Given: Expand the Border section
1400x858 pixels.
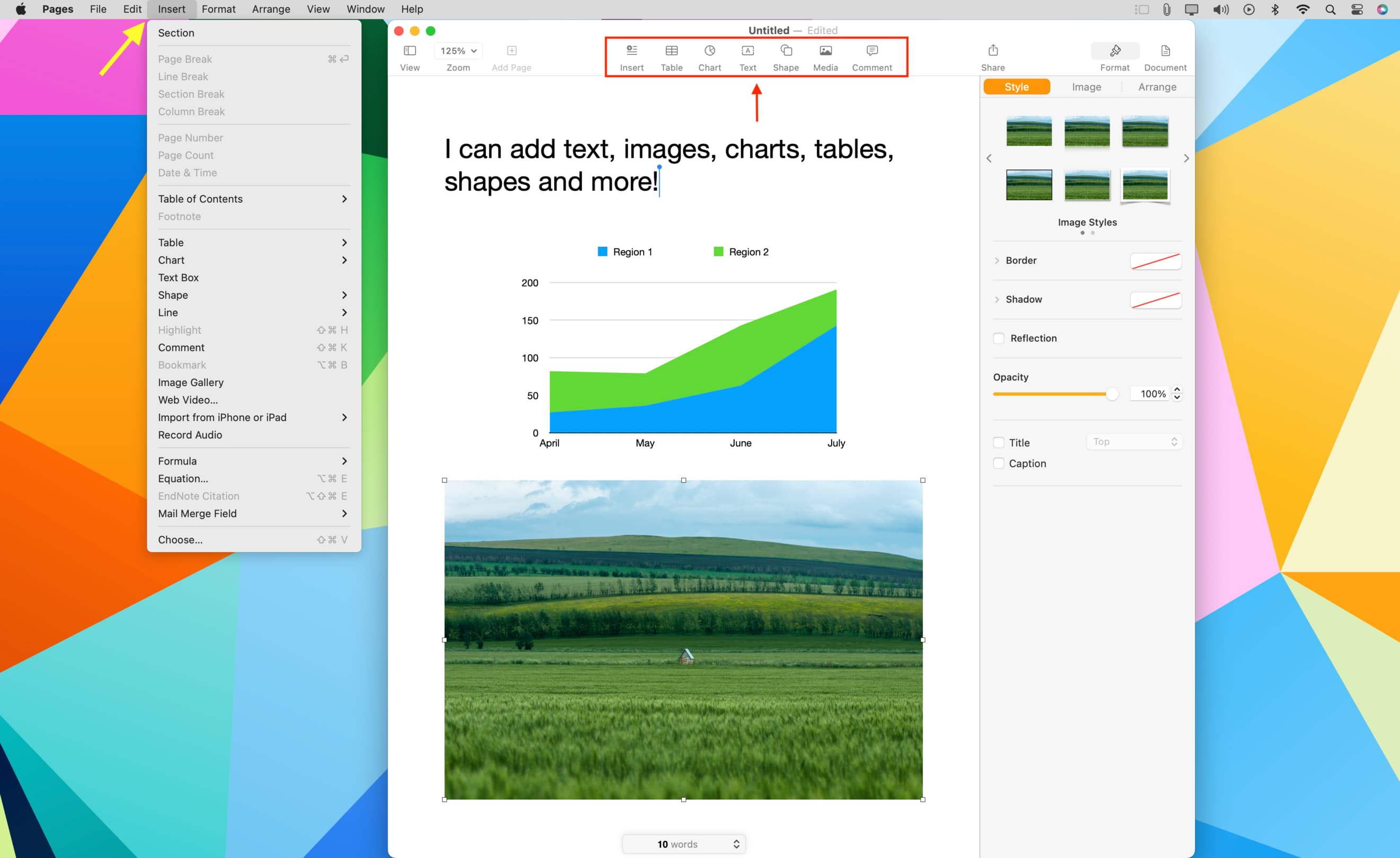Looking at the screenshot, I should pyautogui.click(x=996, y=260).
